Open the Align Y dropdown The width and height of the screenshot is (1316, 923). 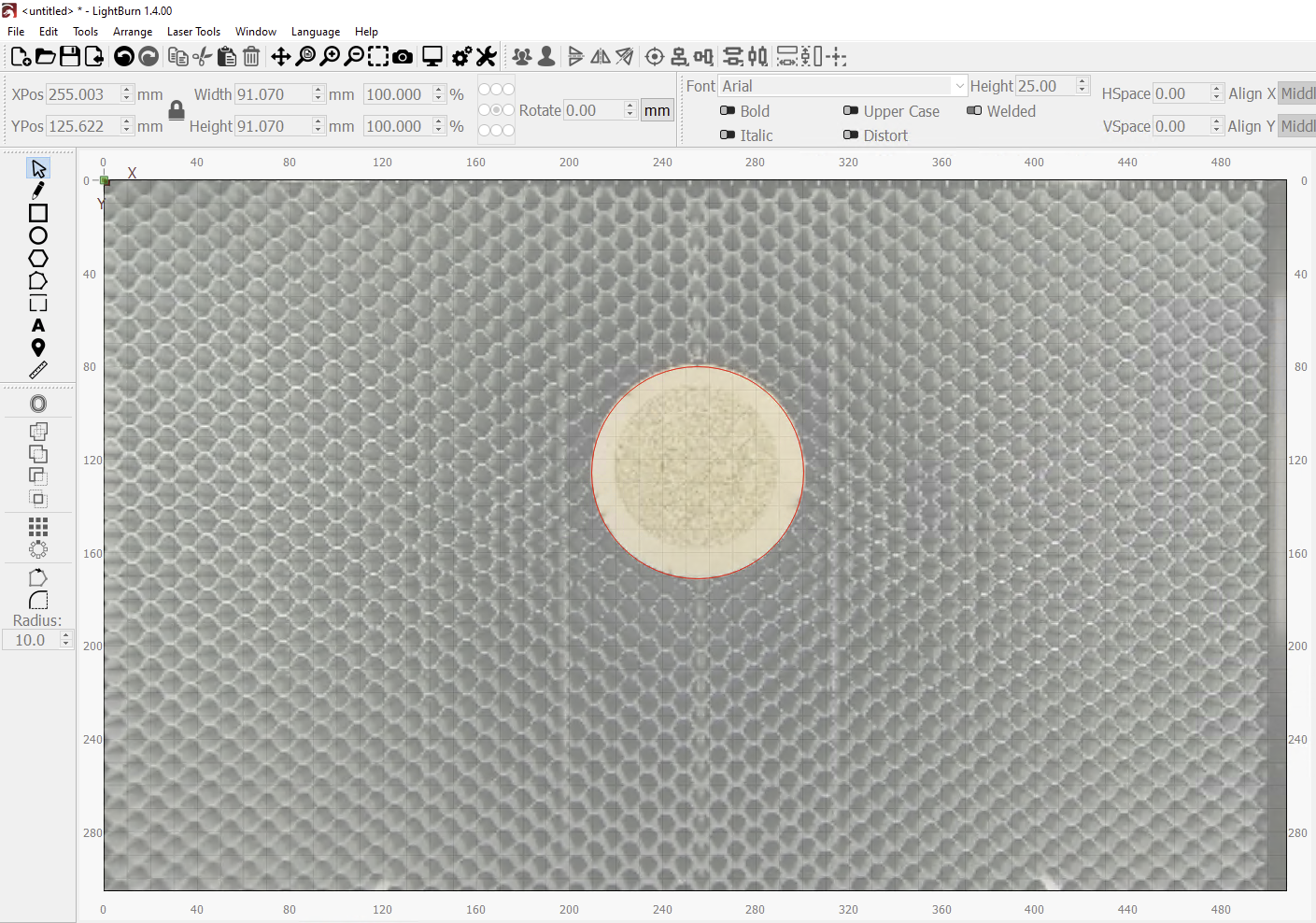1296,126
